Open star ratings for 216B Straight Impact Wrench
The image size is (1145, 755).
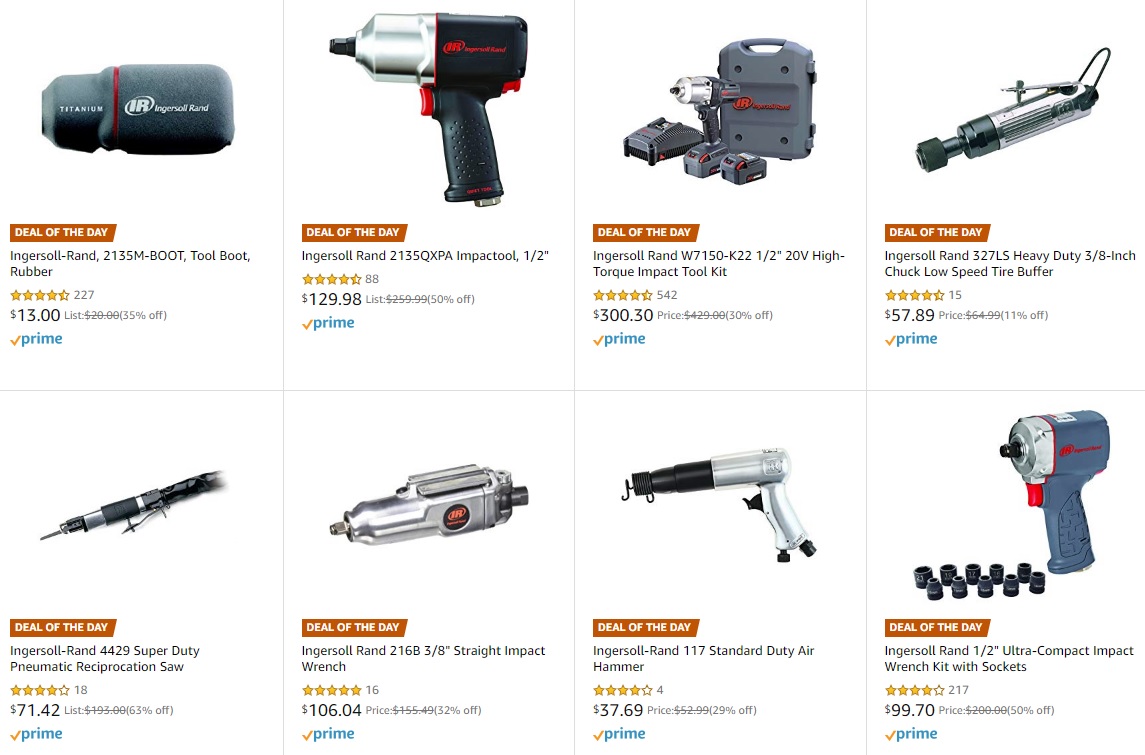pyautogui.click(x=332, y=690)
